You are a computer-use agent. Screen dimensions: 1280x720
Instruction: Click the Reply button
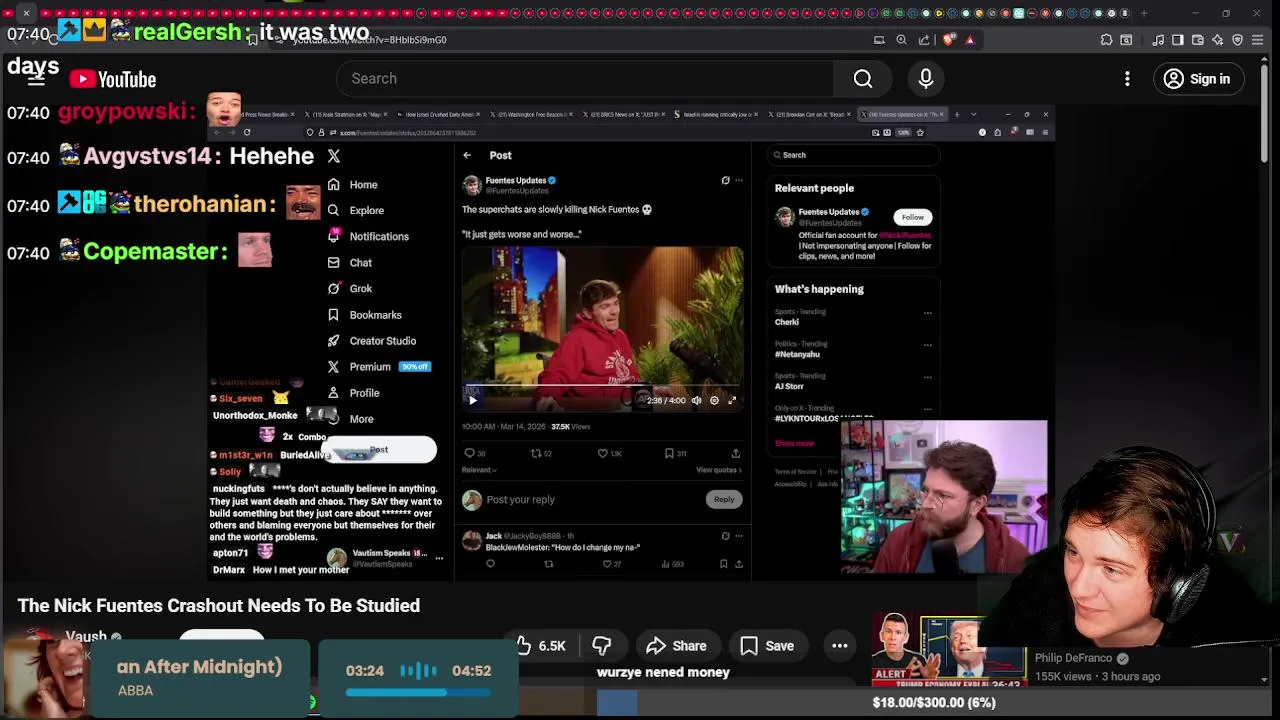[724, 499]
